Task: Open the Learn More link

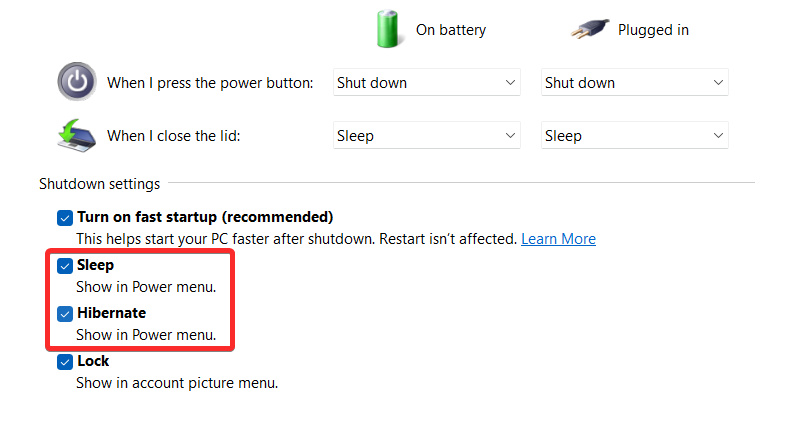Action: coord(558,239)
